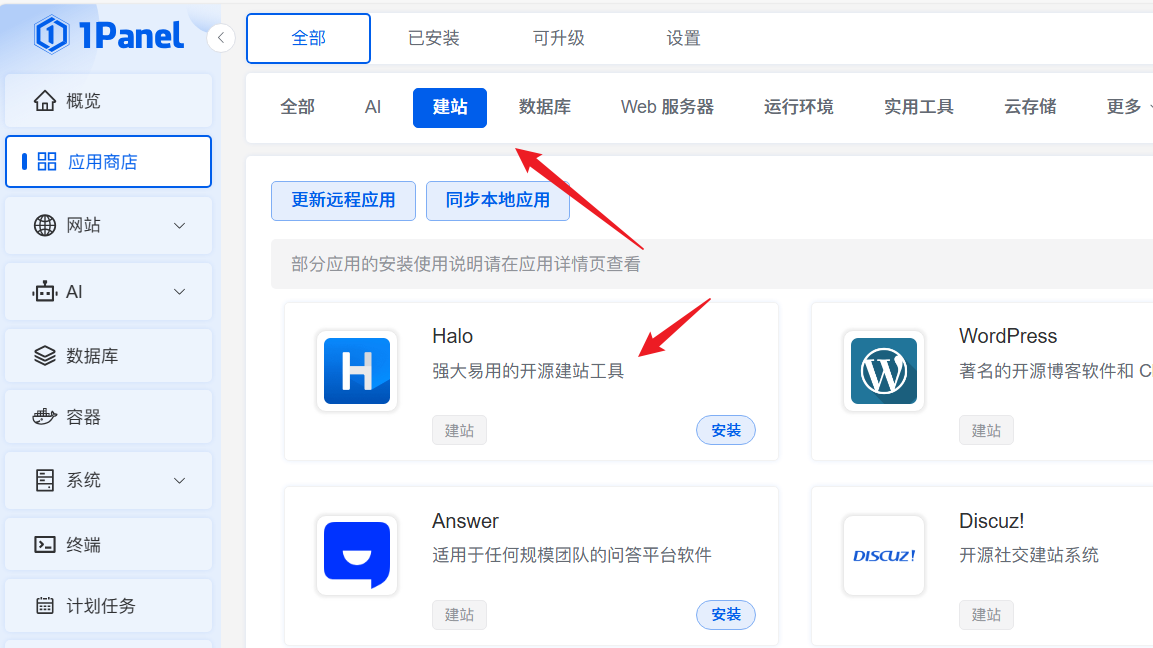Click the 1Panel logo
This screenshot has height=648, width=1153.
pos(109,35)
